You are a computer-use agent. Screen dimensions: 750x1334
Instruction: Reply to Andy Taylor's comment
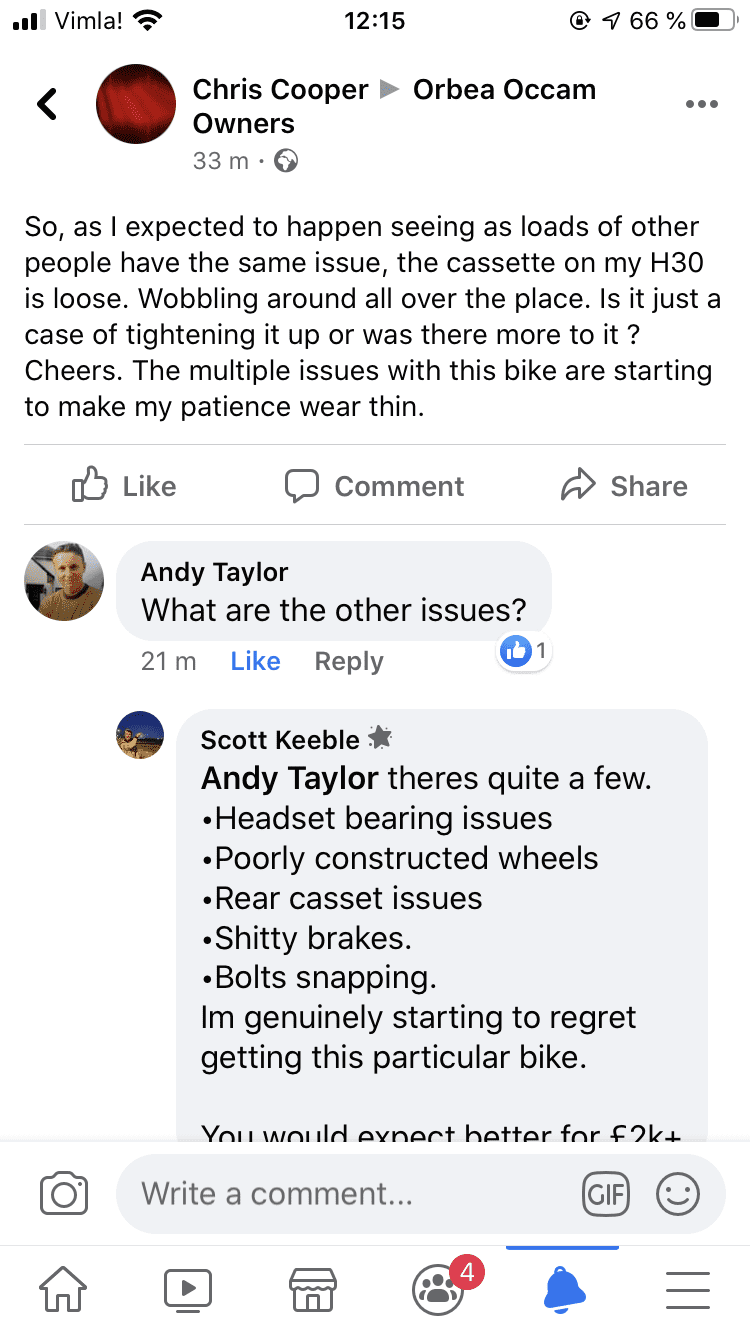click(349, 661)
